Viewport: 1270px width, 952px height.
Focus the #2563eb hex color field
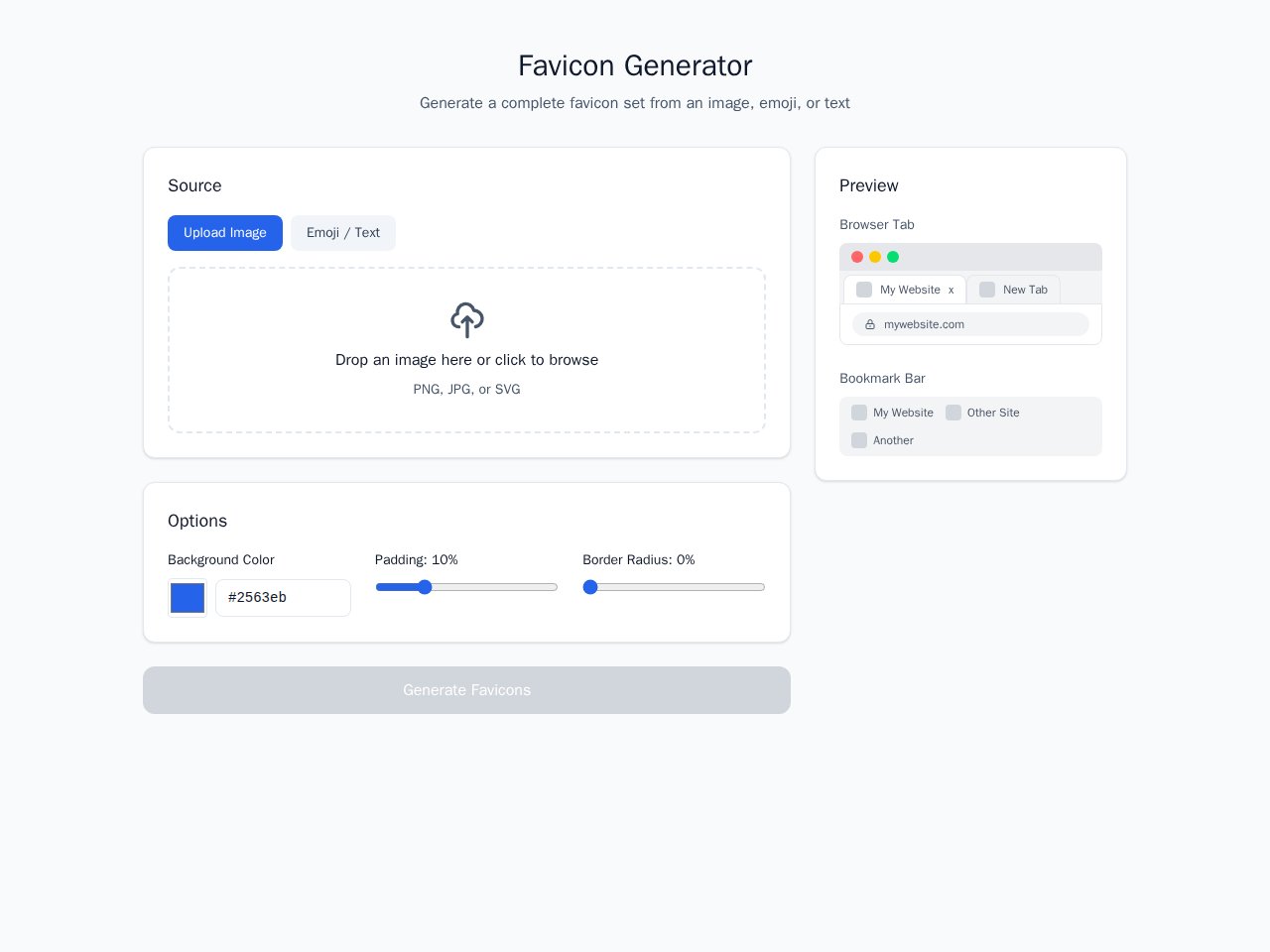(283, 598)
